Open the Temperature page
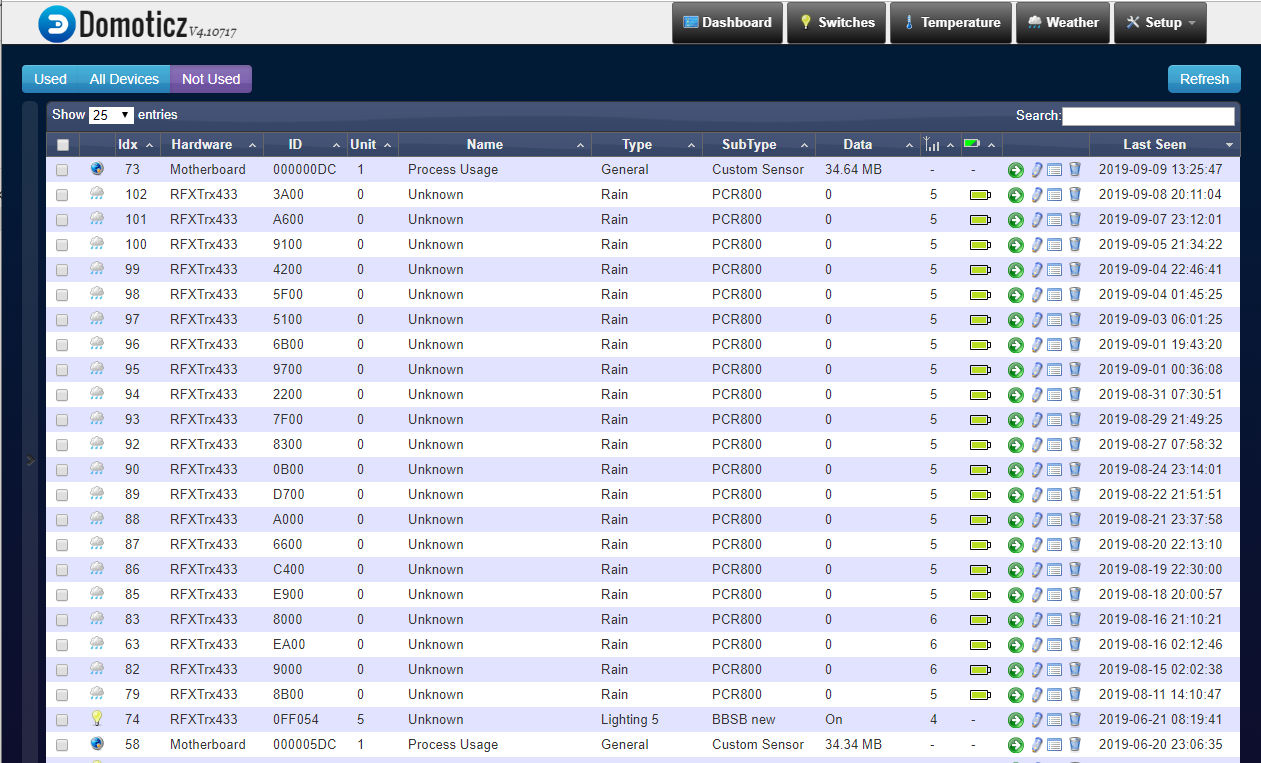 coord(951,23)
